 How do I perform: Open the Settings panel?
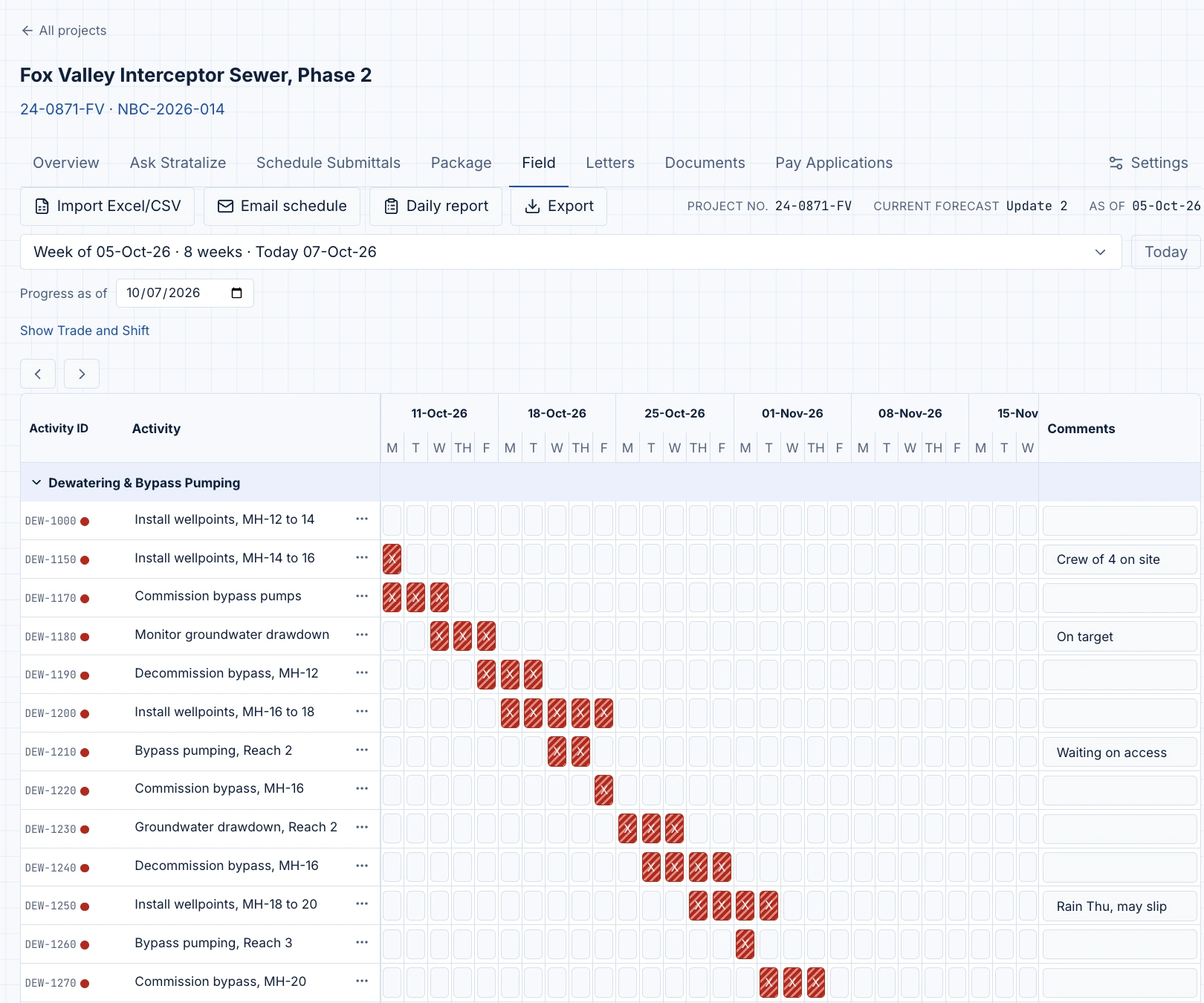[x=1148, y=163]
